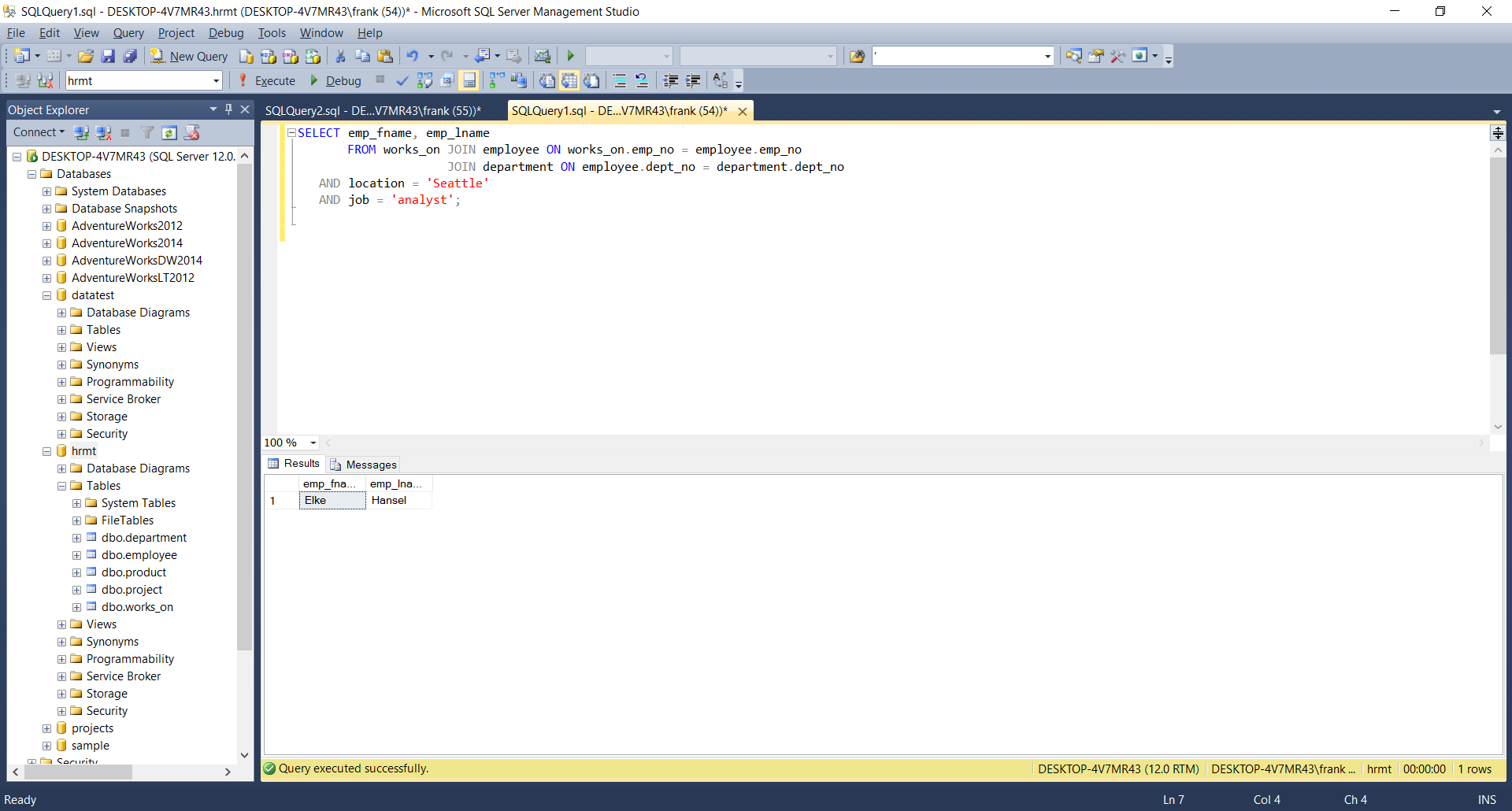Click the Database Engine Query icon
The image size is (1512, 811).
(246, 56)
